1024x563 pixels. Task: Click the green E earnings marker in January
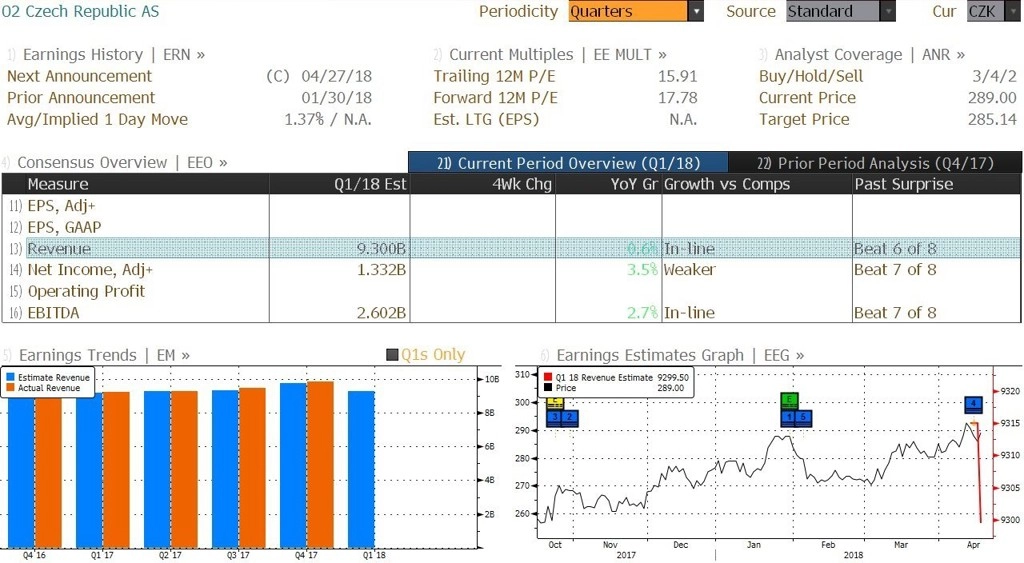click(789, 400)
